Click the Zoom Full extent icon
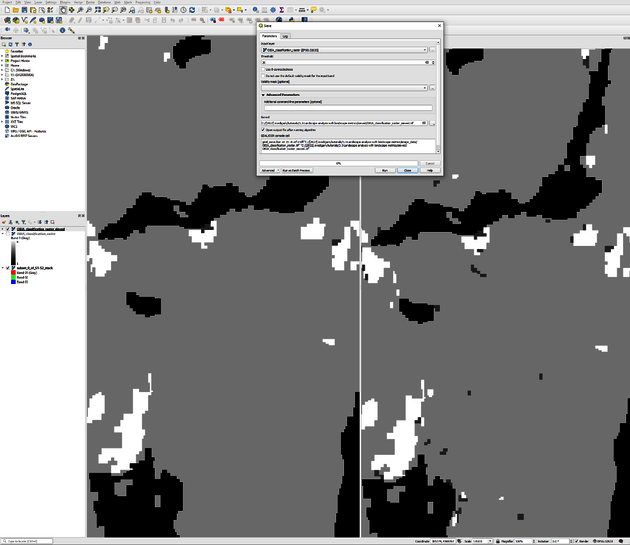Image resolution: width=630 pixels, height=545 pixels. pos(98,10)
